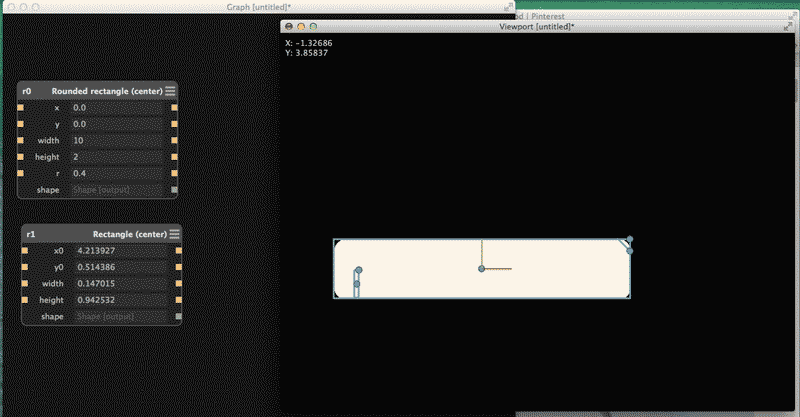The width and height of the screenshot is (800, 417).
Task: Edit the r1 width value 0.147015
Action: click(x=121, y=283)
